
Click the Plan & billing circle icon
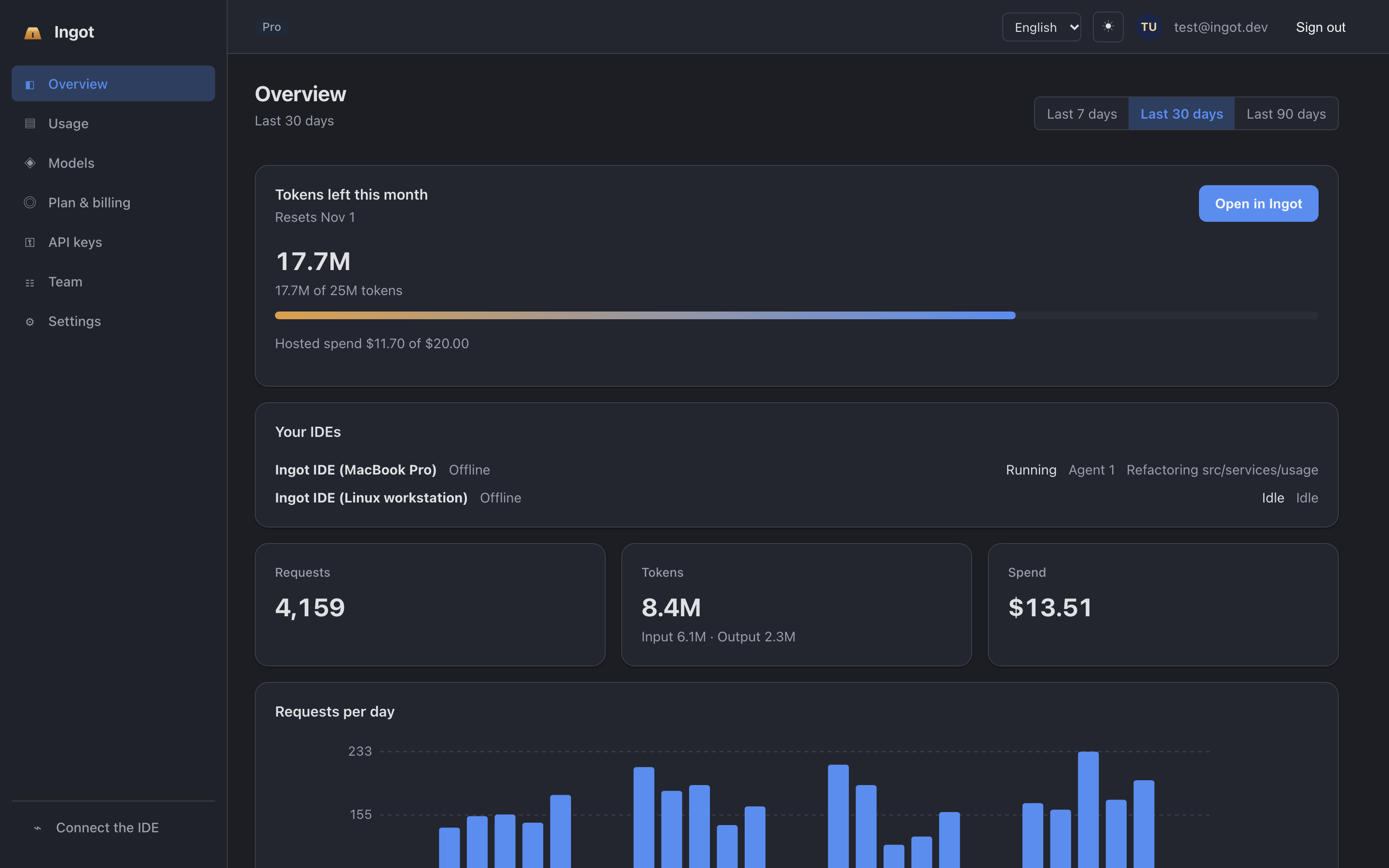(x=30, y=203)
